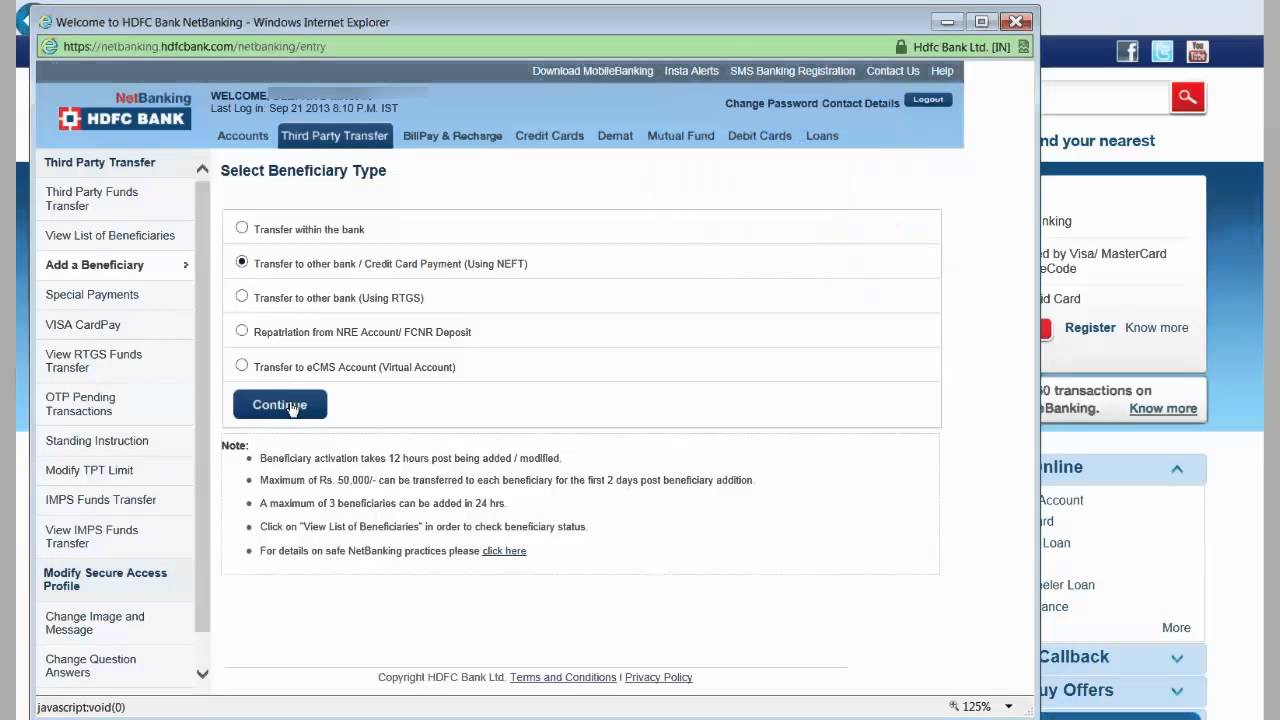Open the 125% zoom level dropdown arrow

point(1009,707)
